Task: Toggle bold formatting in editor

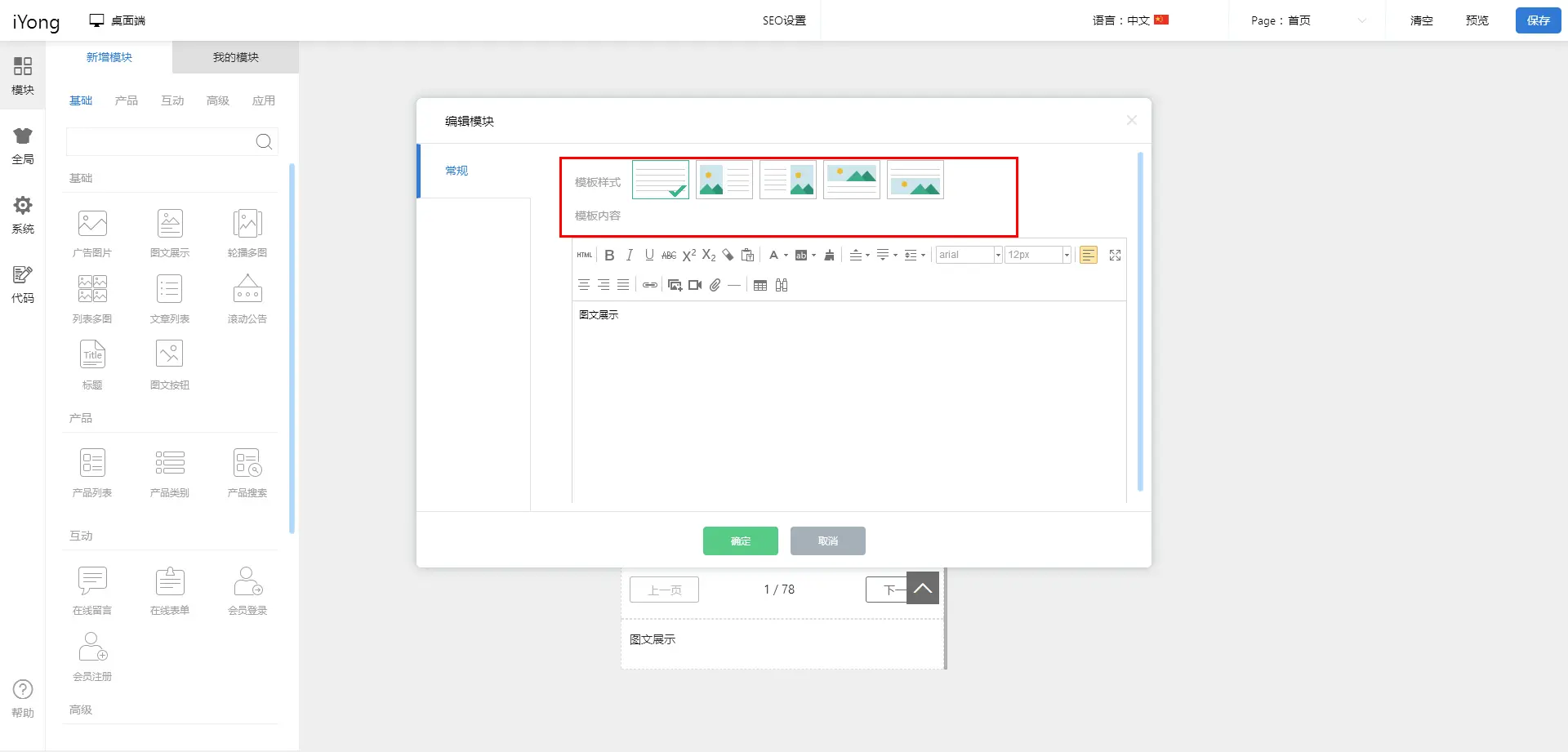Action: 609,256
